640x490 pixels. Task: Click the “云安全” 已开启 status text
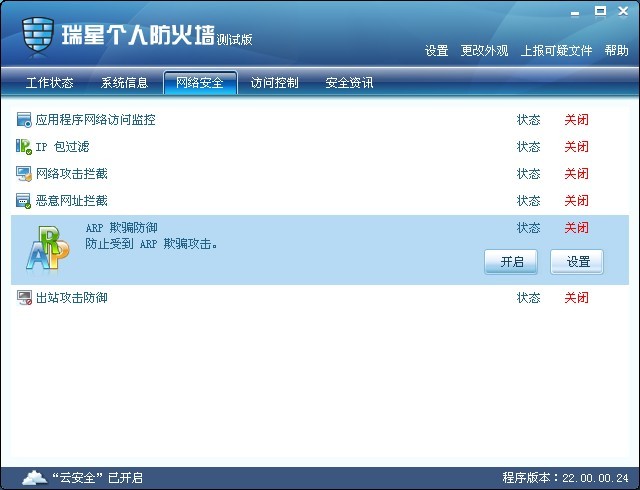[x=98, y=477]
